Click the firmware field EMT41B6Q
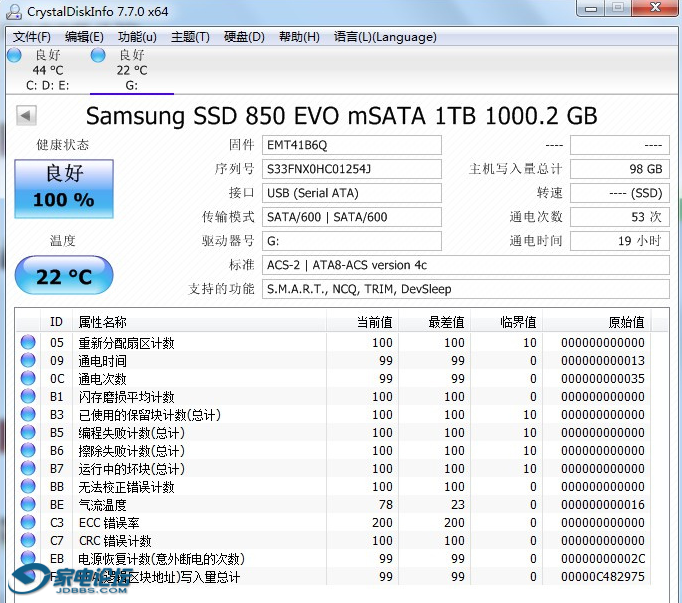 coord(351,145)
